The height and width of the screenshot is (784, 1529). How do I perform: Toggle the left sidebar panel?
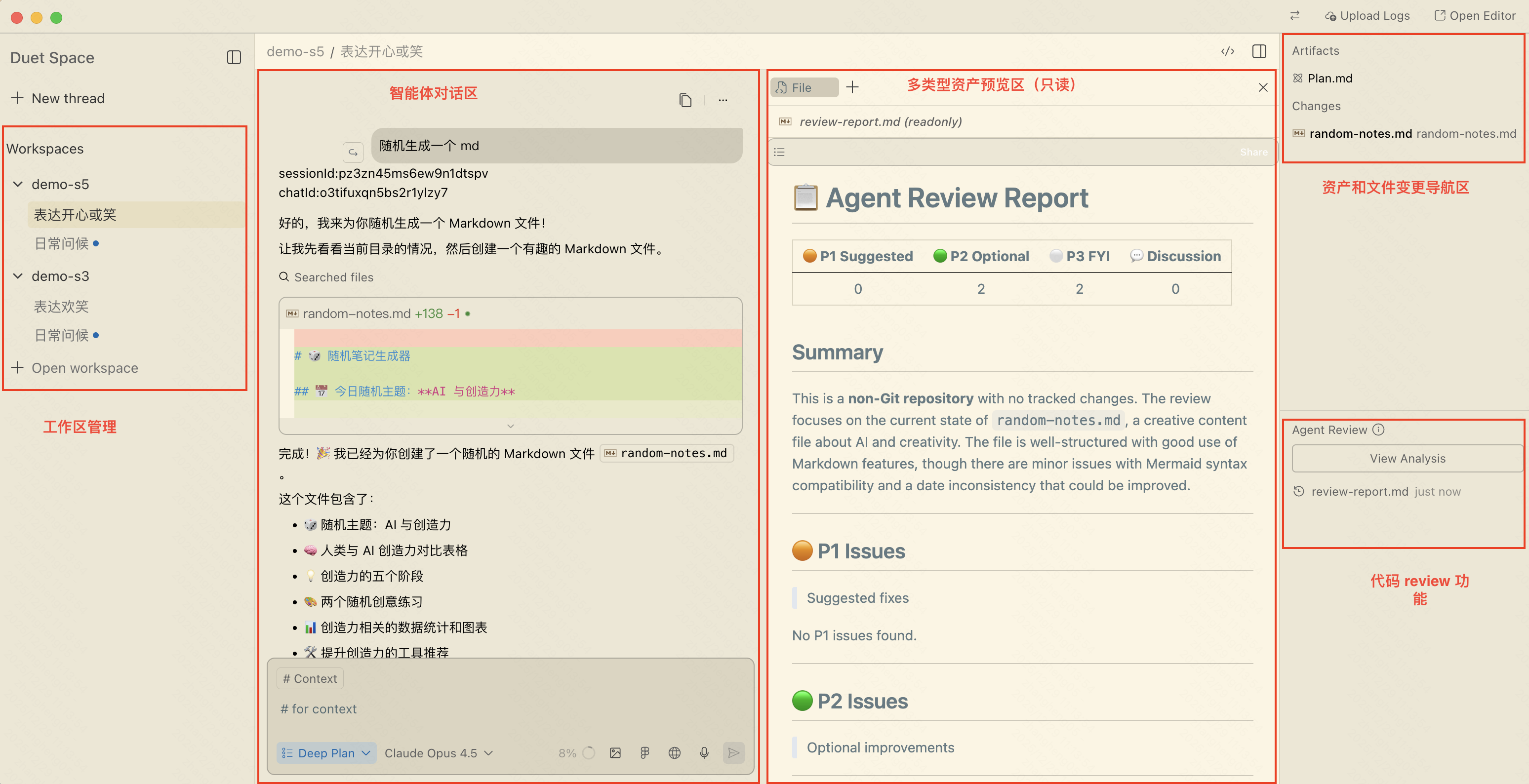(234, 58)
